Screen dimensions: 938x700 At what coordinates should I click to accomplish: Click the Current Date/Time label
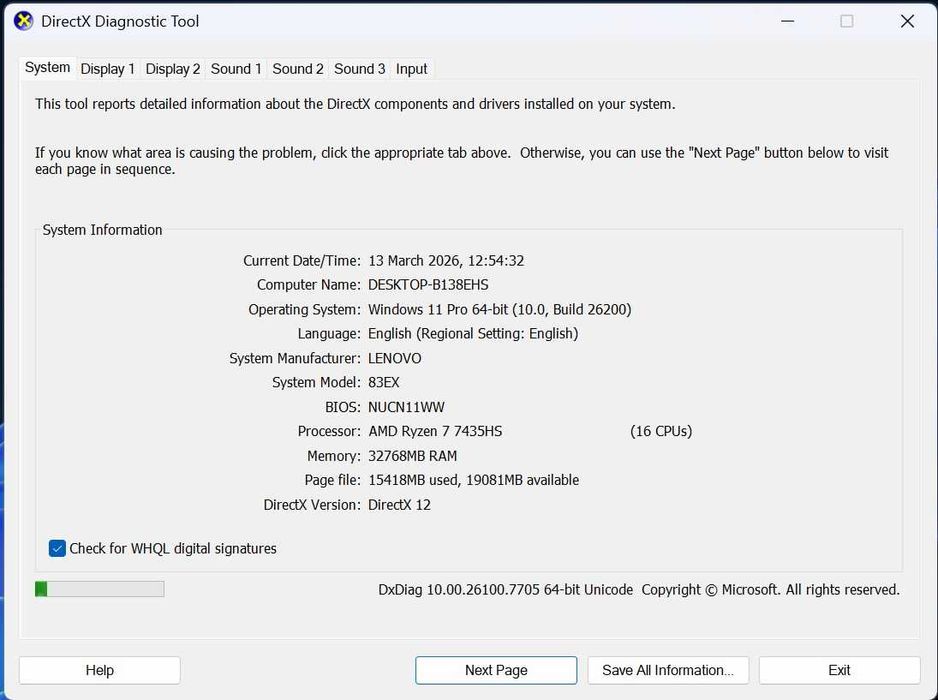coord(302,261)
